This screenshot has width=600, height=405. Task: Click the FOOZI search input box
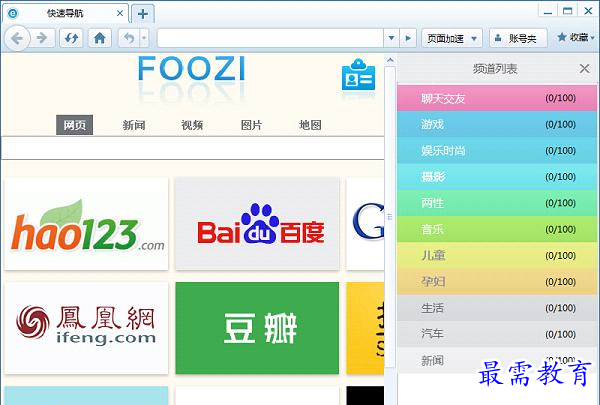(x=192, y=148)
